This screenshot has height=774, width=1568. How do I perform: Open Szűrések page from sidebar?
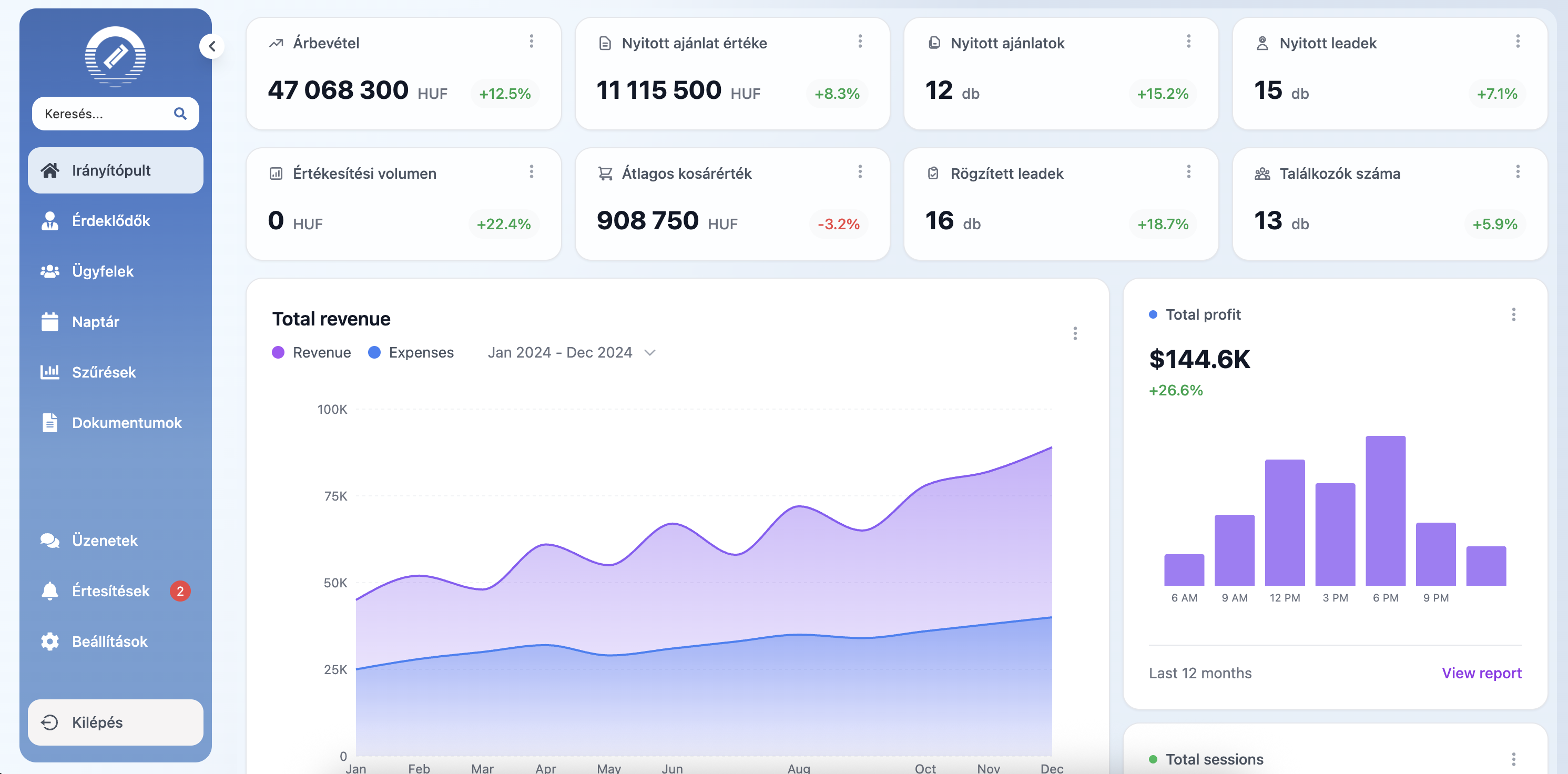tap(104, 372)
